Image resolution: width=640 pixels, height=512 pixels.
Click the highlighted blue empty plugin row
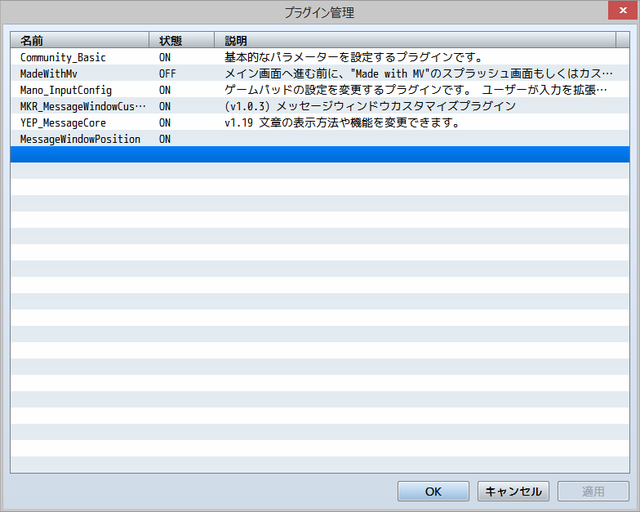(320, 154)
